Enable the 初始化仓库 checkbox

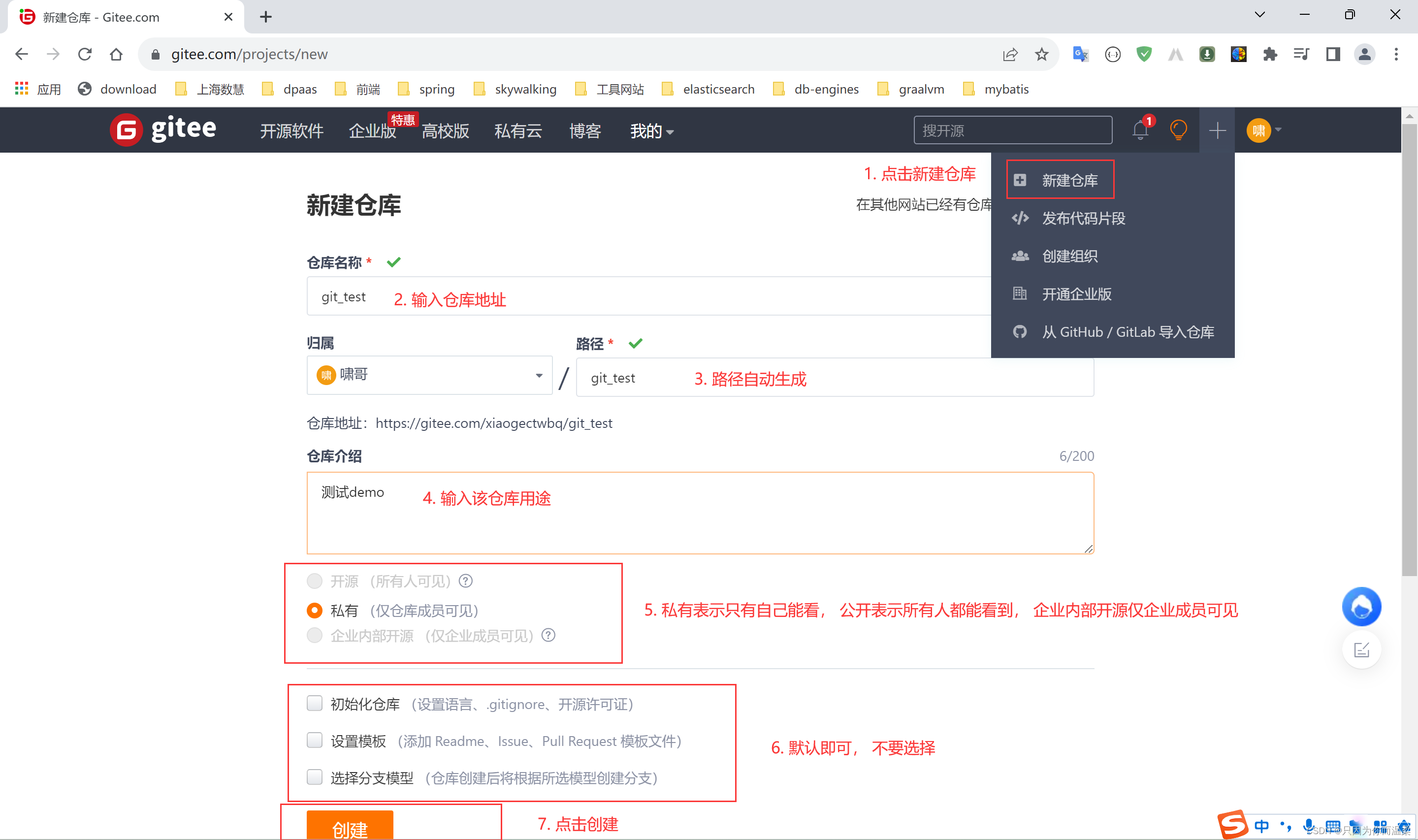click(315, 704)
